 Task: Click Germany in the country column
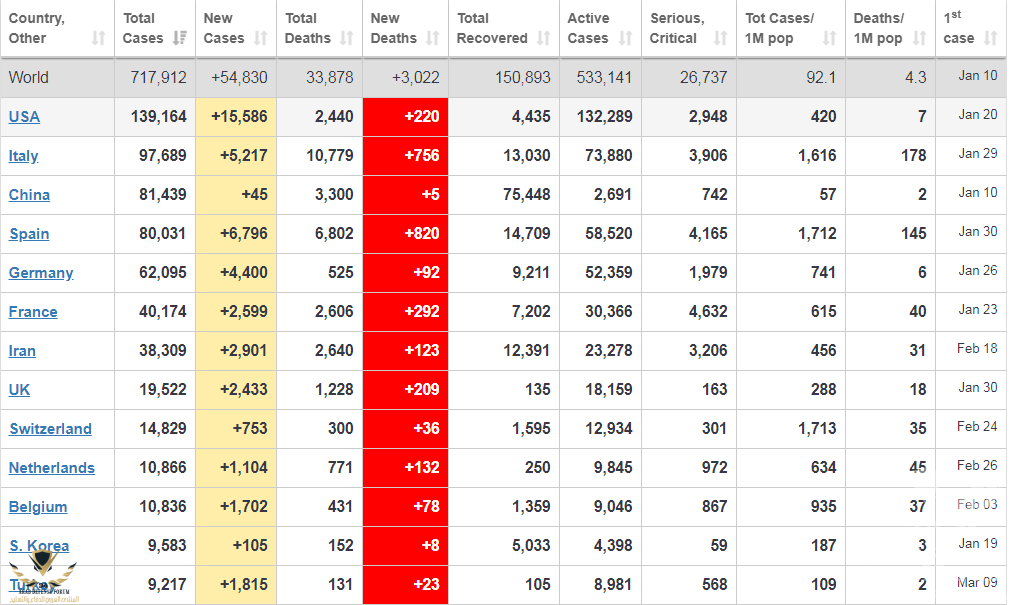(x=41, y=272)
